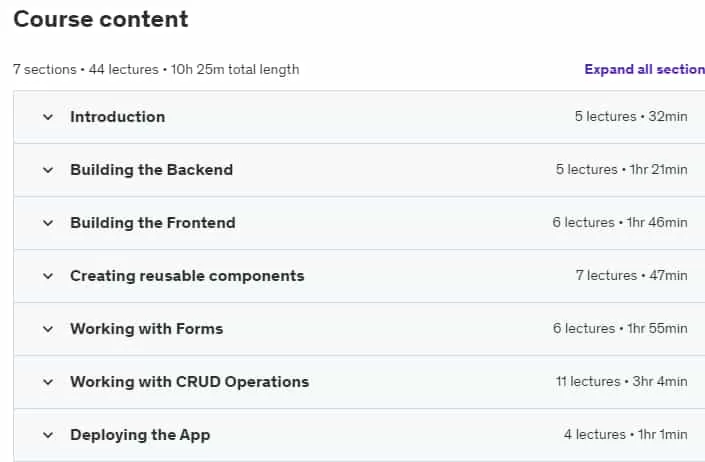Image resolution: width=705 pixels, height=462 pixels.
Task: Expand Working with CRUD Operations chevron
Action: tap(48, 382)
